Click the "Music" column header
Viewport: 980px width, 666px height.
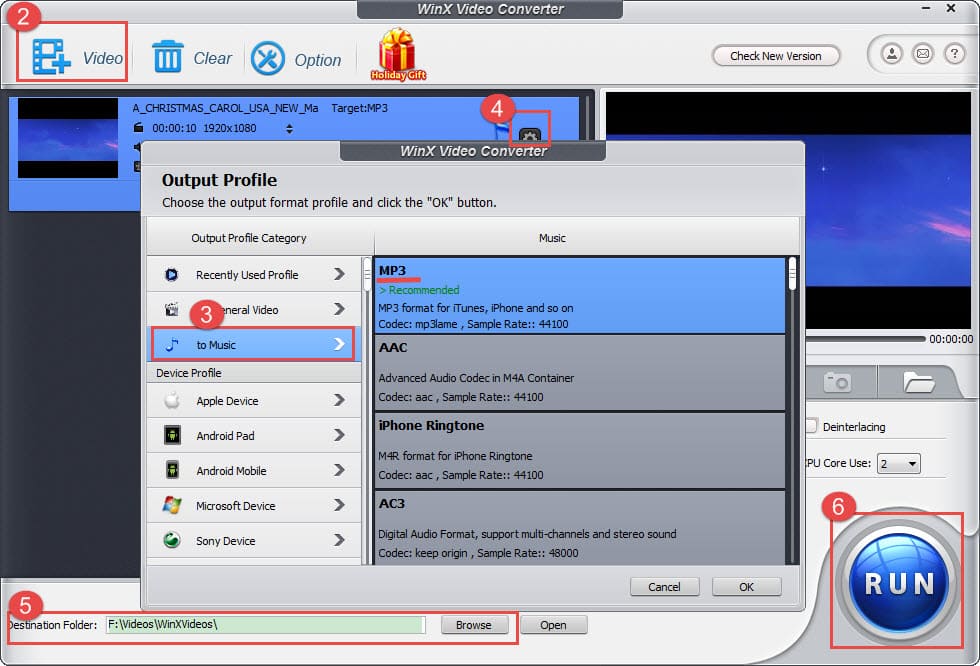pyautogui.click(x=552, y=238)
